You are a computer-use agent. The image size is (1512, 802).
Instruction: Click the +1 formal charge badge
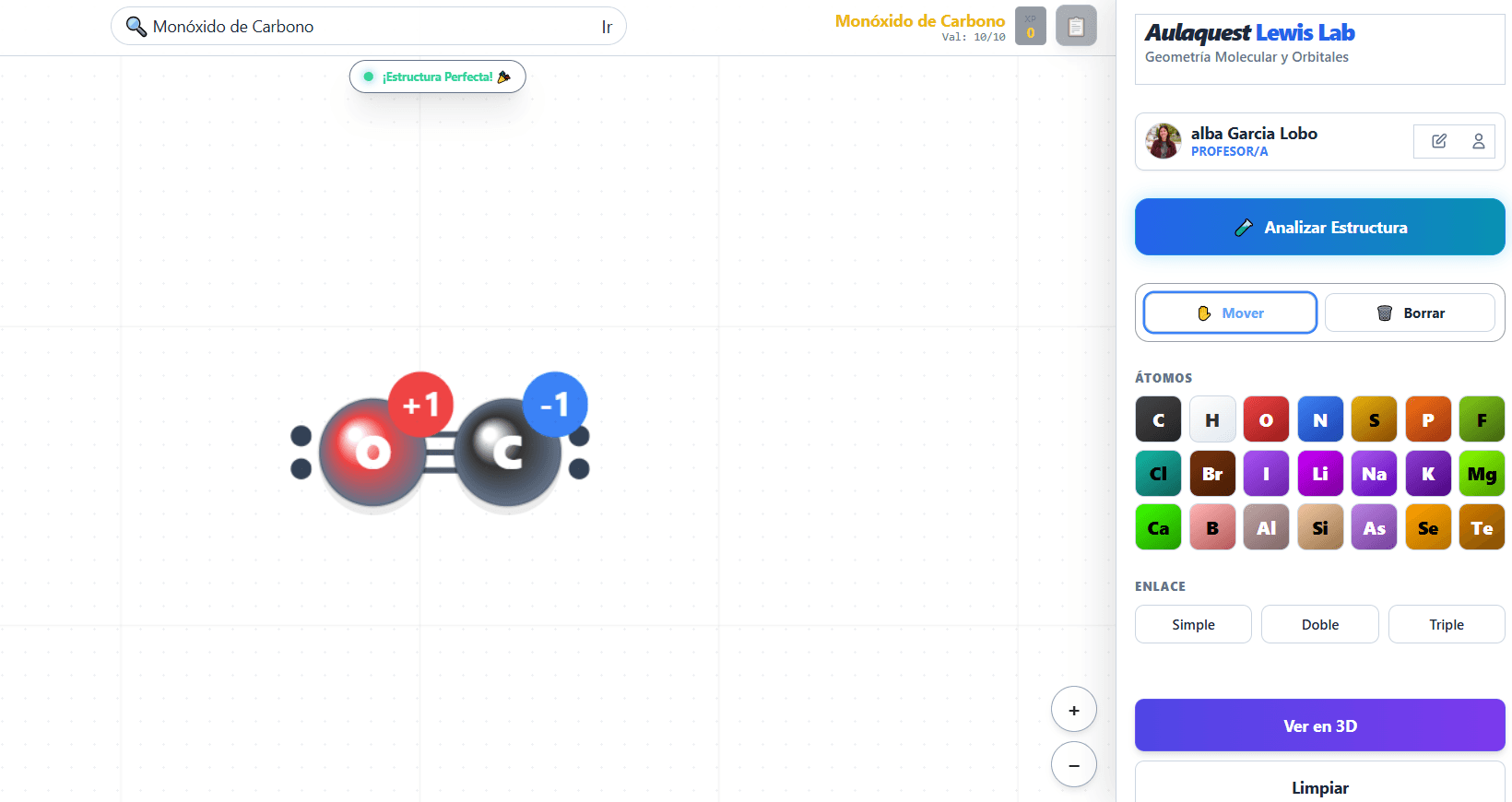[421, 405]
